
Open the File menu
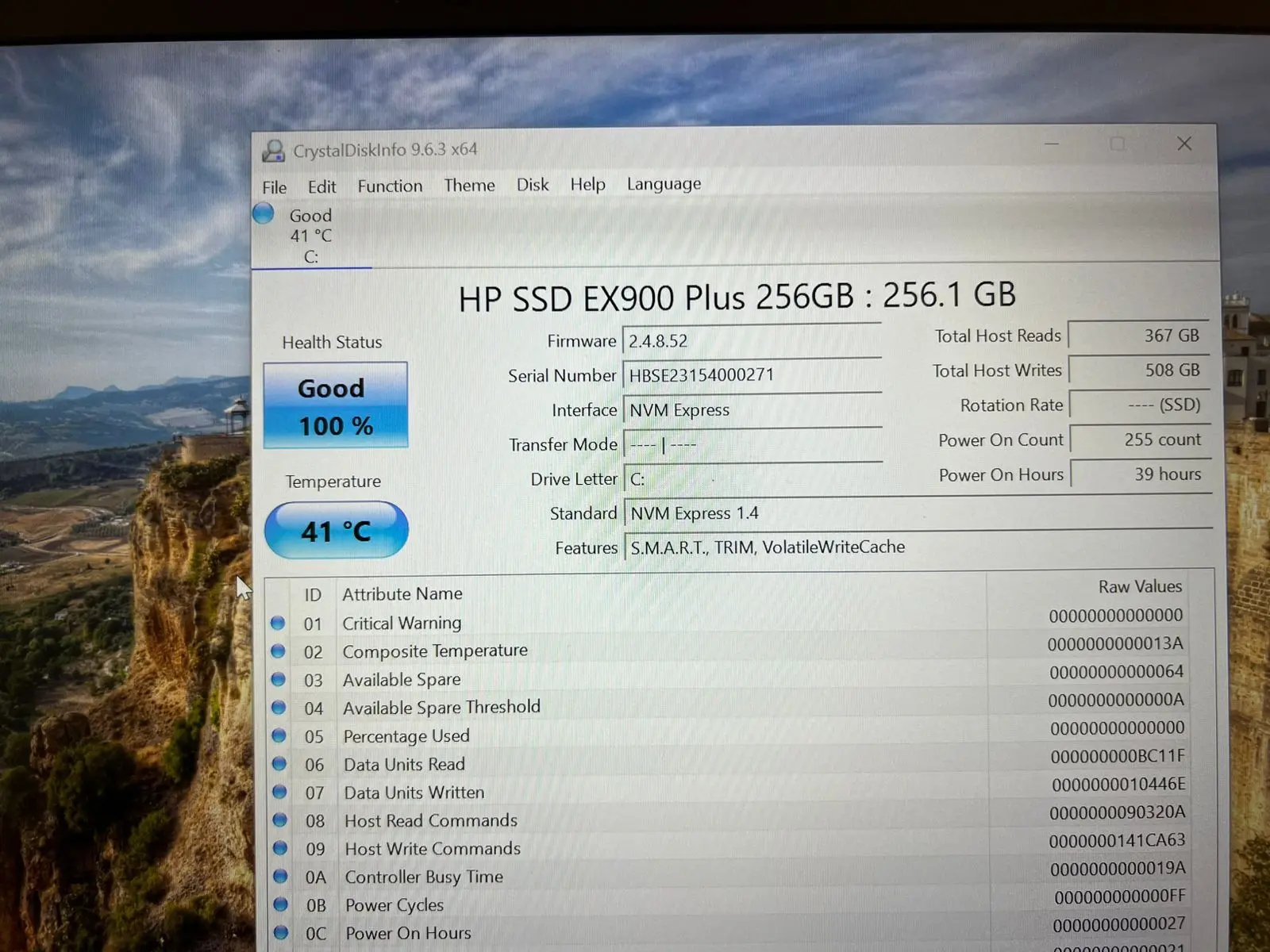pos(274,187)
